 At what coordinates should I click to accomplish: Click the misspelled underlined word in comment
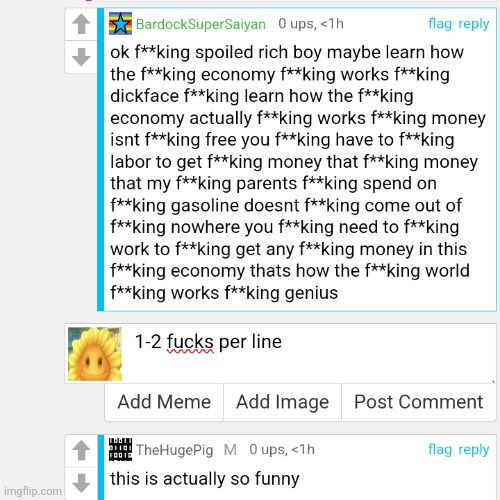[190, 342]
